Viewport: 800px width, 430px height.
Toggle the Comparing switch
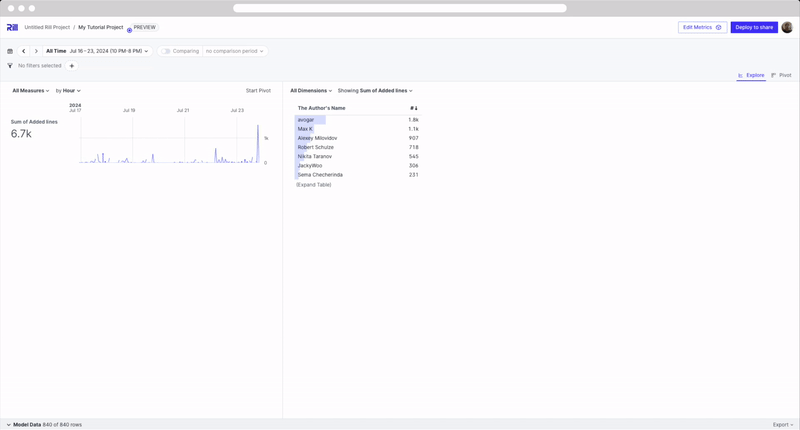coord(165,52)
